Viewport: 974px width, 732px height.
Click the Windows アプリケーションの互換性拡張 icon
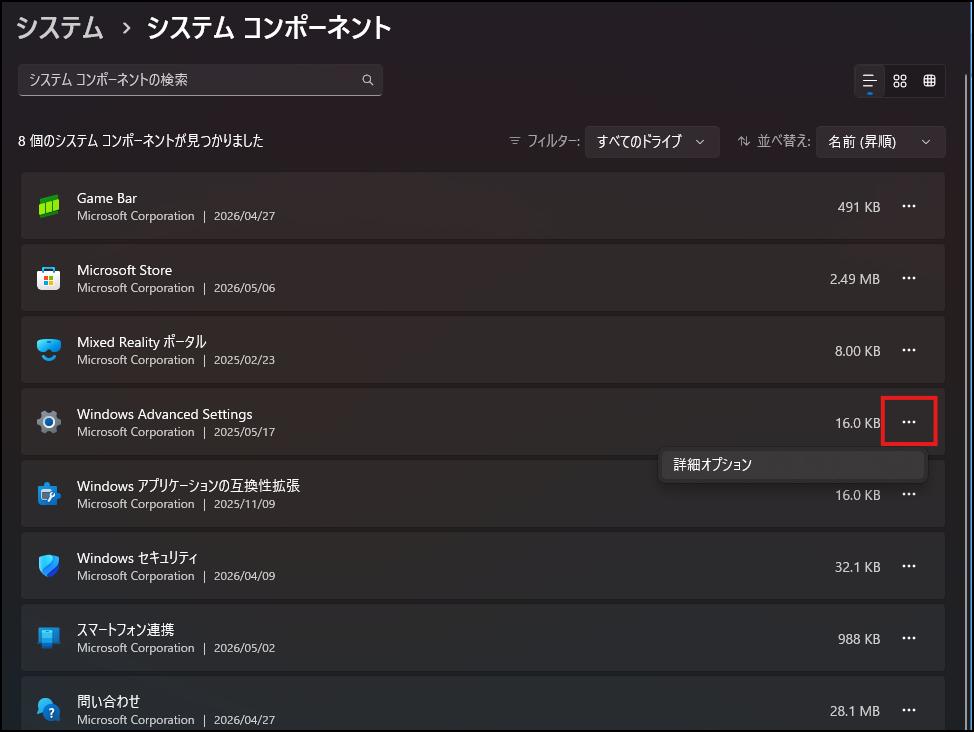48,494
